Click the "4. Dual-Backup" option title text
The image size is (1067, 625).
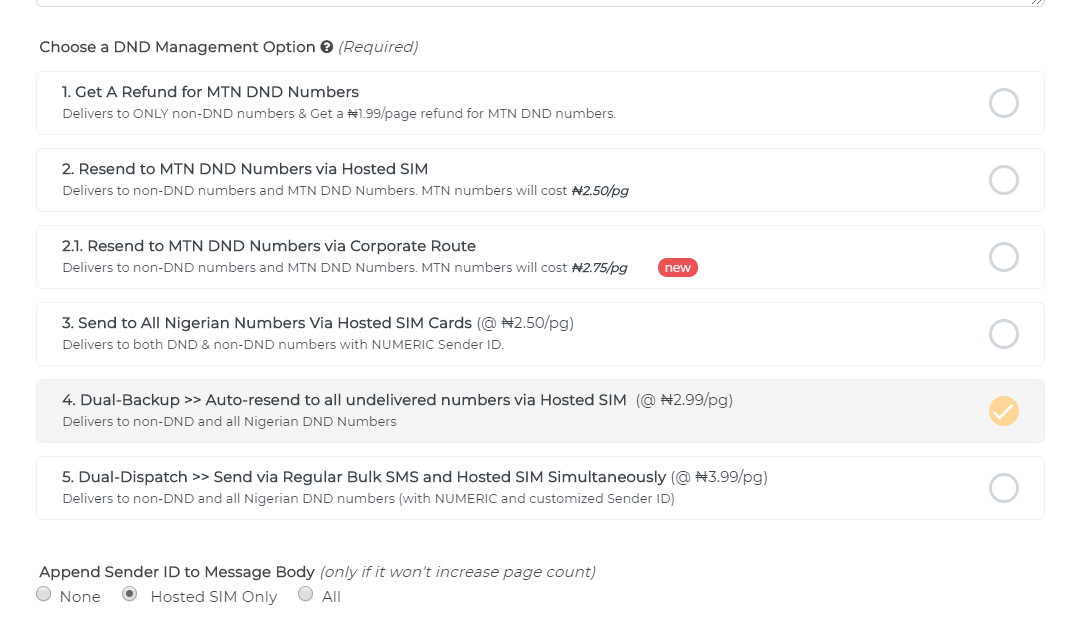[x=344, y=400]
